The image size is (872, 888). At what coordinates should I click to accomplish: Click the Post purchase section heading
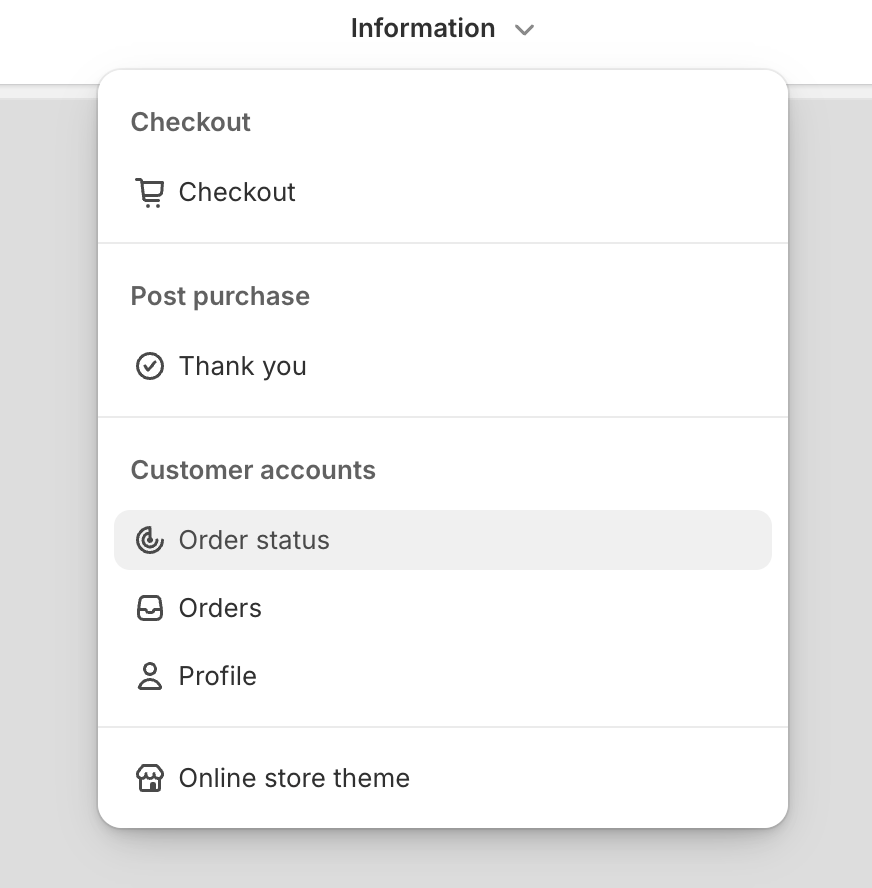pyautogui.click(x=220, y=296)
